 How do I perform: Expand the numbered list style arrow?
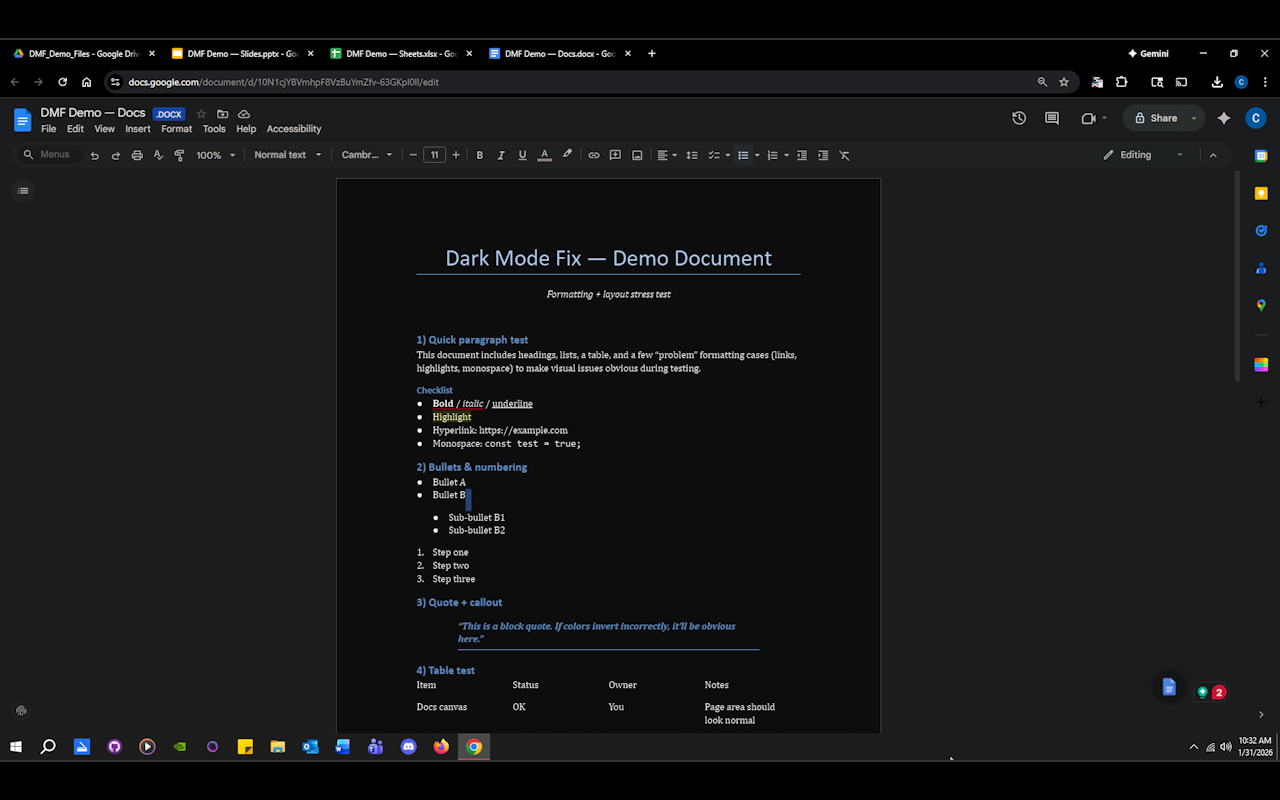pyautogui.click(x=786, y=155)
